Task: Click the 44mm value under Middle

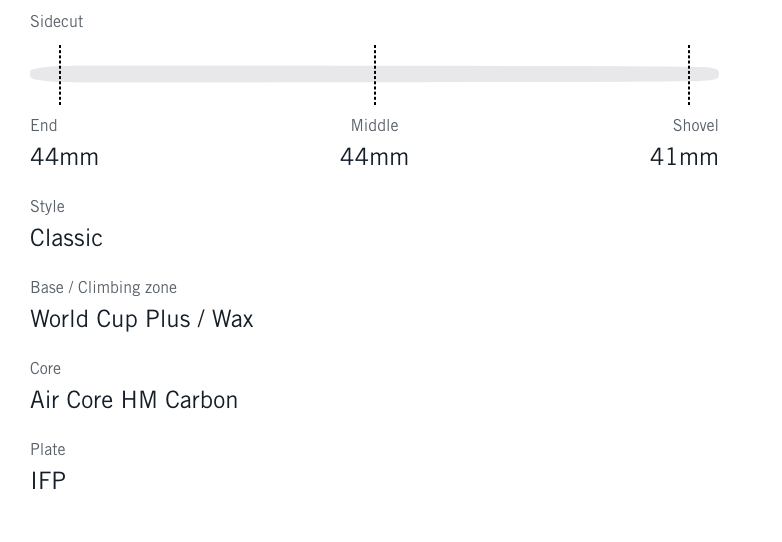Action: click(x=374, y=157)
